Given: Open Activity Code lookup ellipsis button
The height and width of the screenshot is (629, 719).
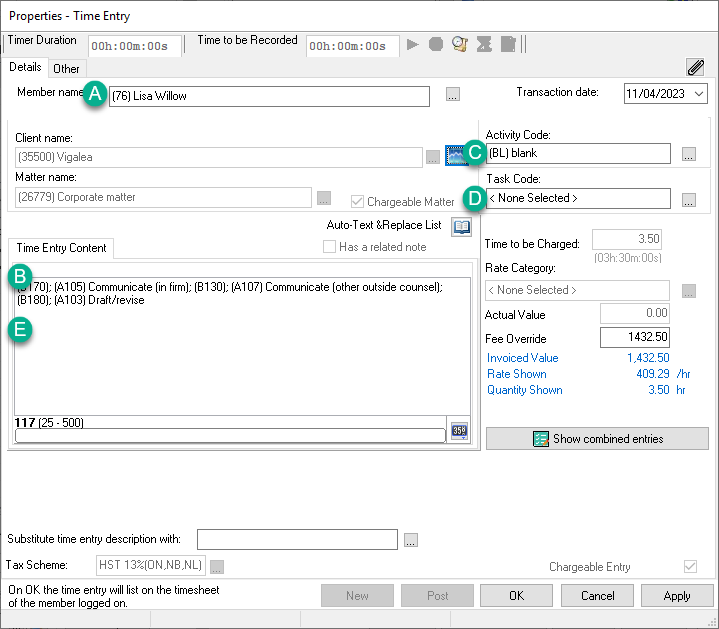Looking at the screenshot, I should [x=689, y=154].
